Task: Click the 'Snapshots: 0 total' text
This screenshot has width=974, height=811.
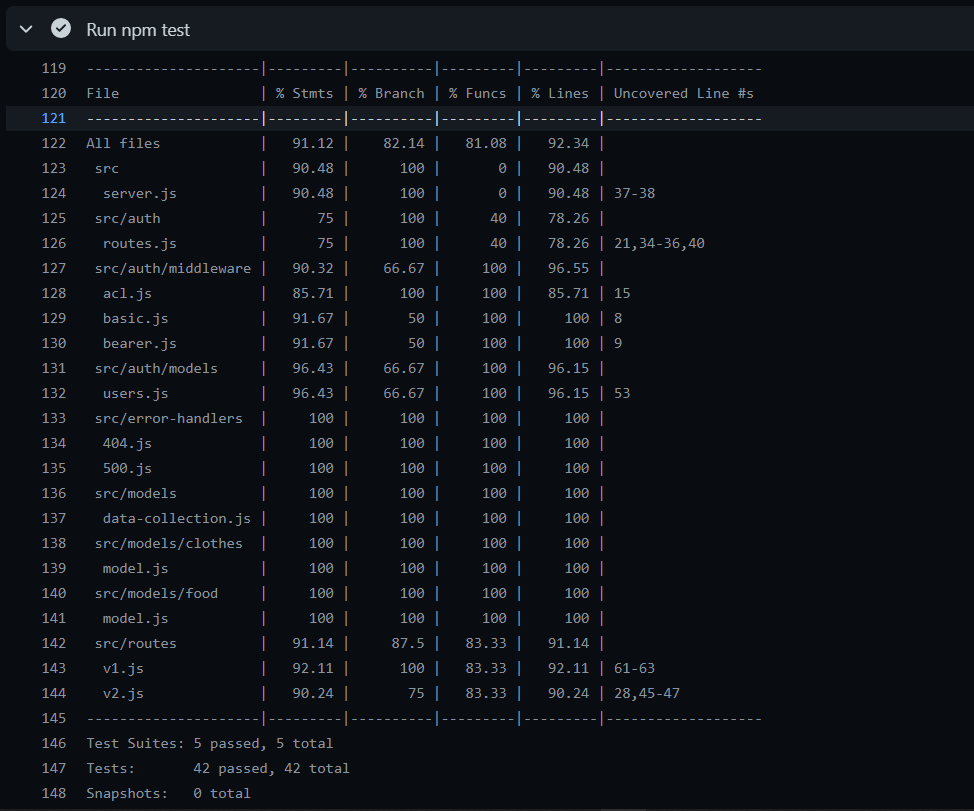Action: (168, 793)
